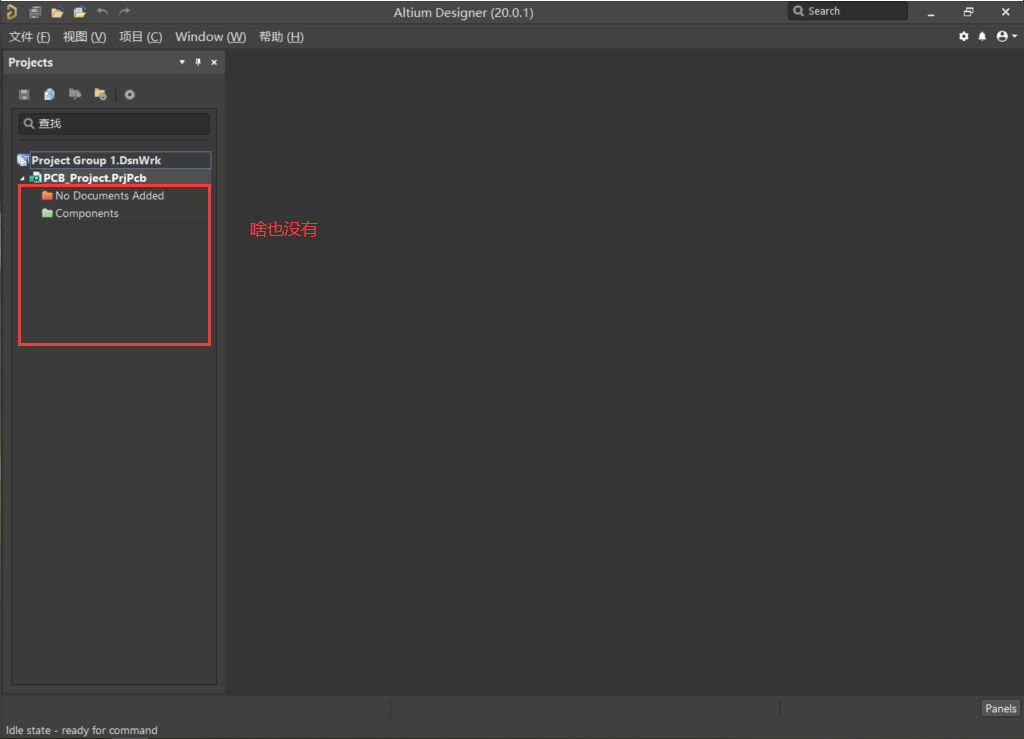Click the Projects panel compile document icon
Image resolution: width=1024 pixels, height=739 pixels.
click(50, 95)
